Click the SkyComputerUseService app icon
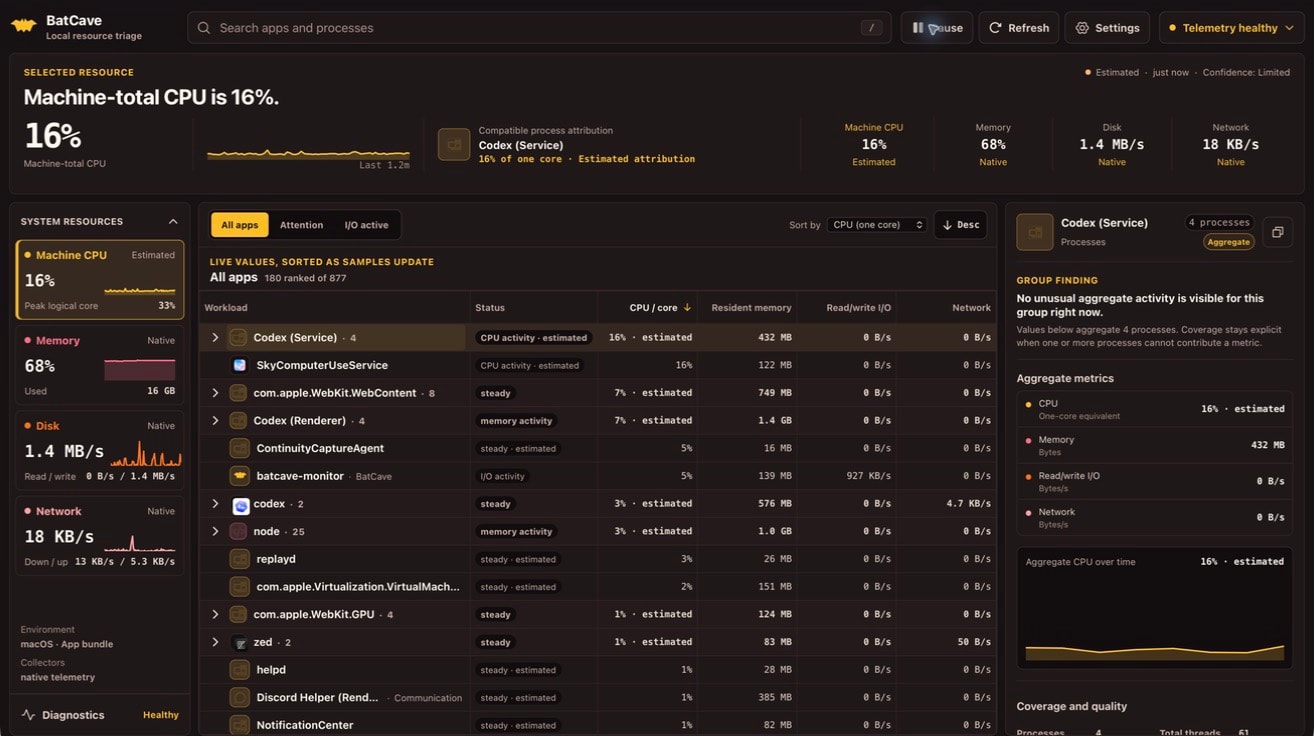1314x736 pixels. 239,365
